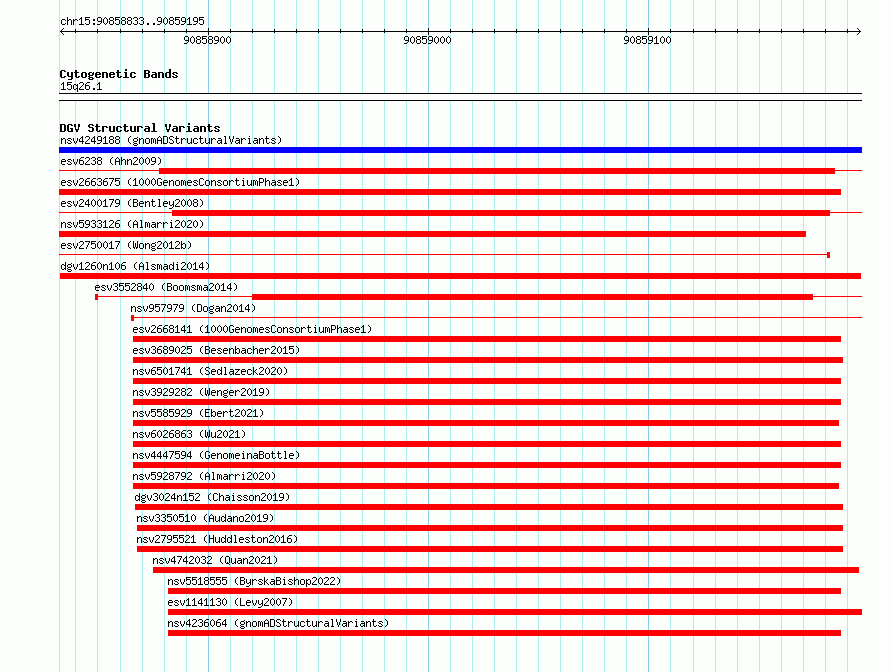Select the 15q26.1 band label
The image size is (890, 672).
click(x=81, y=86)
